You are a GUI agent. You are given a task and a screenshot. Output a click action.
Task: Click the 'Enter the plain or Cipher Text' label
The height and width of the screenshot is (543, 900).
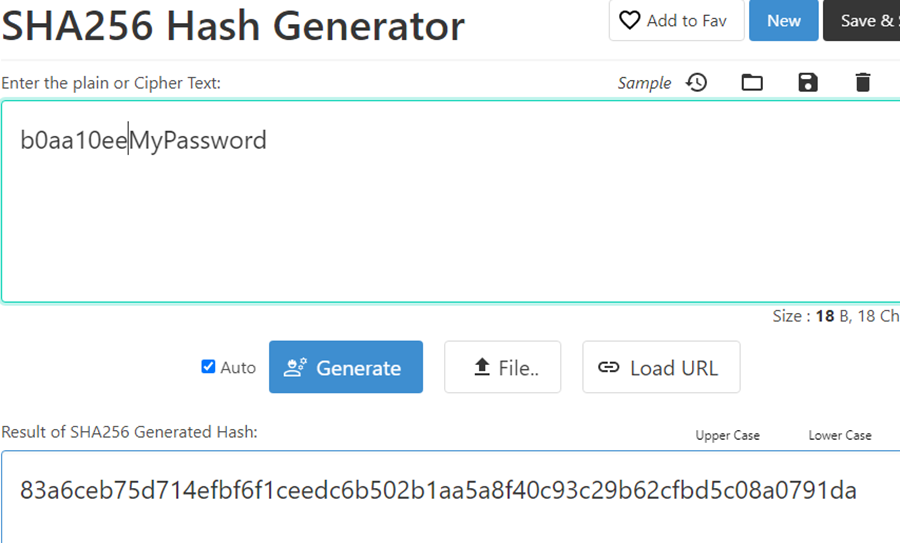click(111, 83)
